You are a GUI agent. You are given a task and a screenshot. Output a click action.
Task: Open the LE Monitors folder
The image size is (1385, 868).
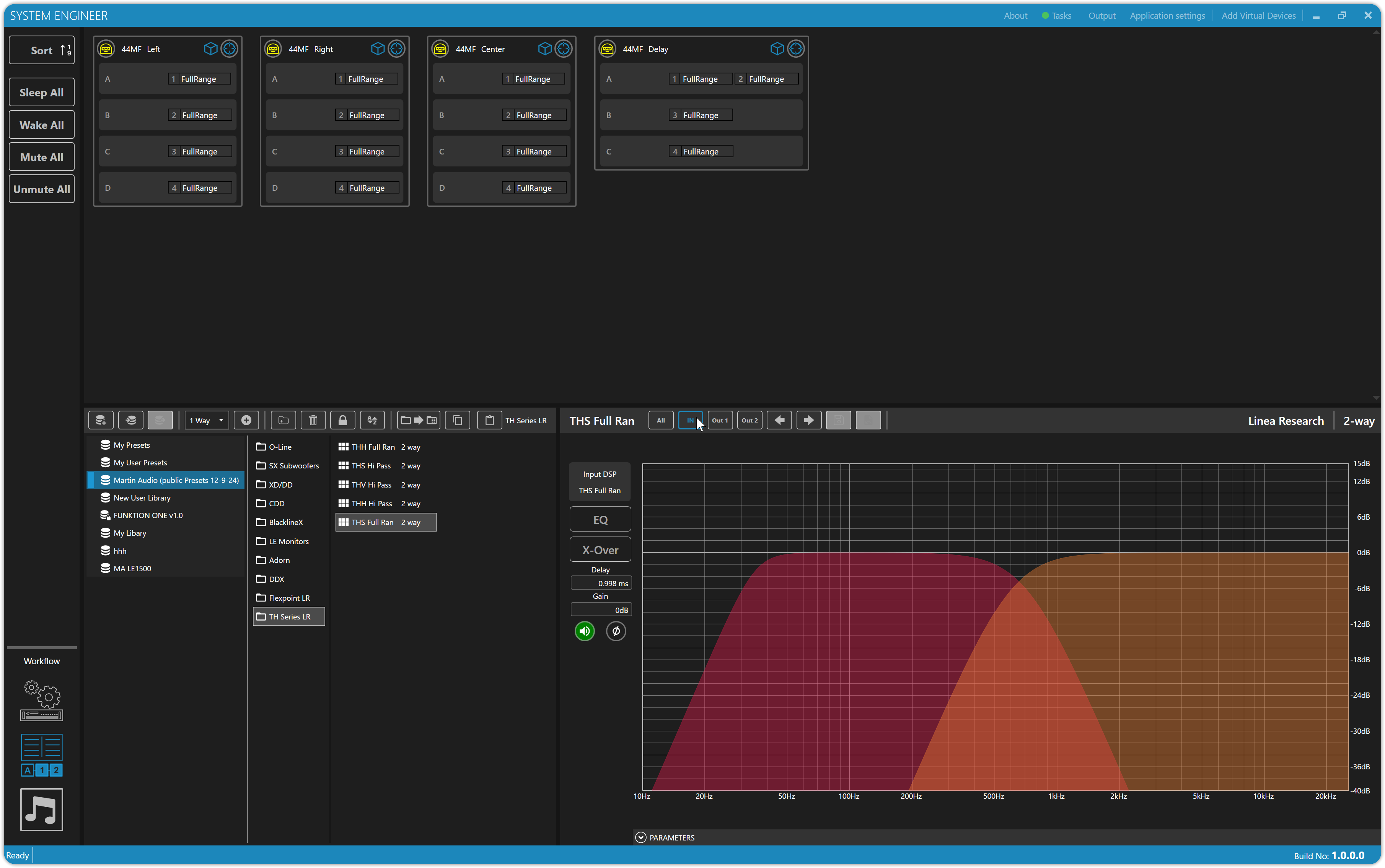282,541
